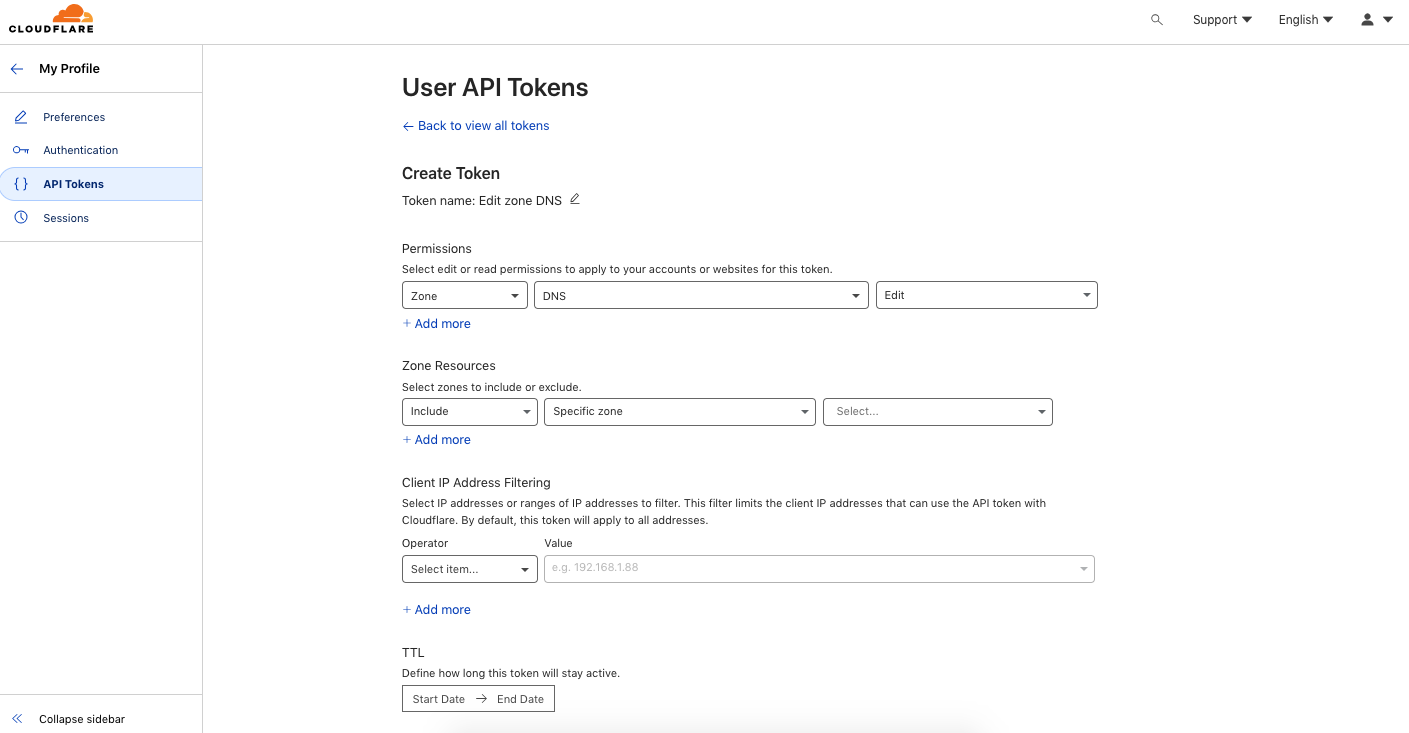Screen dimensions: 1409x733
Task: Click the Token name: Edit zone DNS text
Action: pos(482,200)
